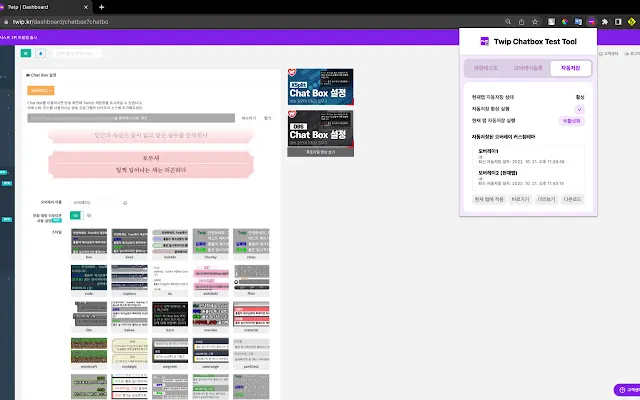Click the first extension icon after the star
The width and height of the screenshot is (640, 400).
551,22
